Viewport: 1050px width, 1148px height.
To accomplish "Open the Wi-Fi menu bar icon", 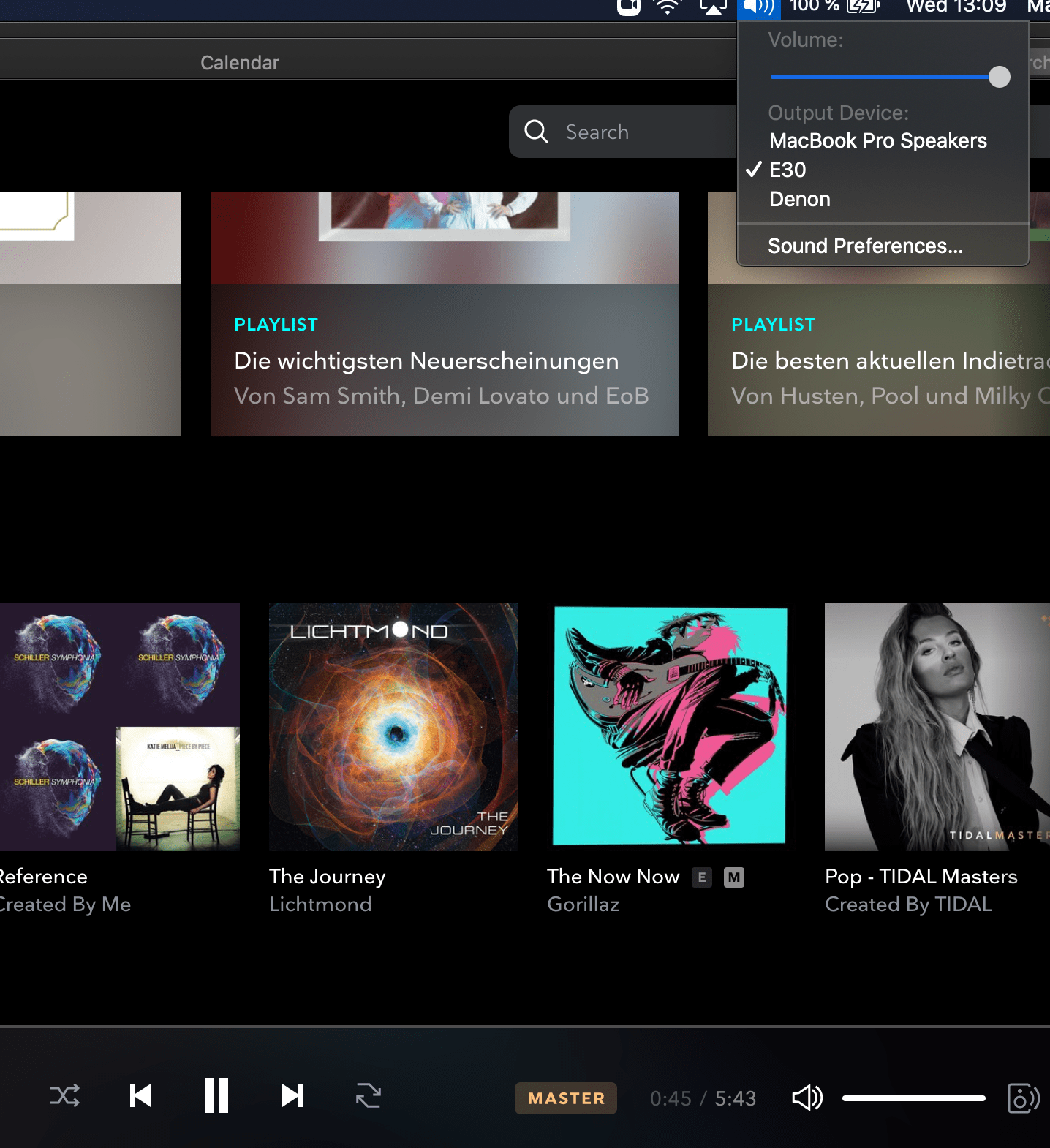I will tap(667, 7).
